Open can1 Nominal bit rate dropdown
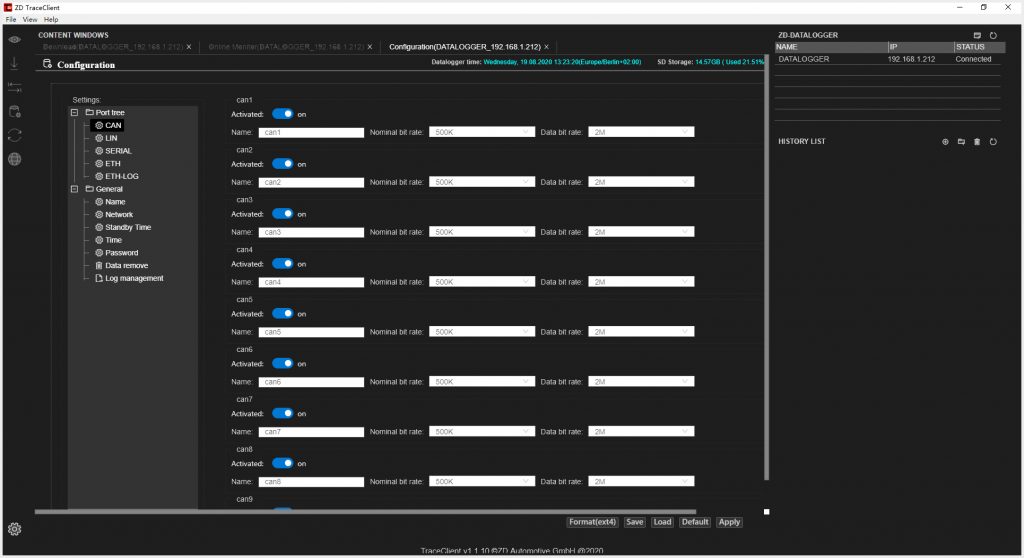The height and width of the screenshot is (558, 1024). (x=482, y=132)
